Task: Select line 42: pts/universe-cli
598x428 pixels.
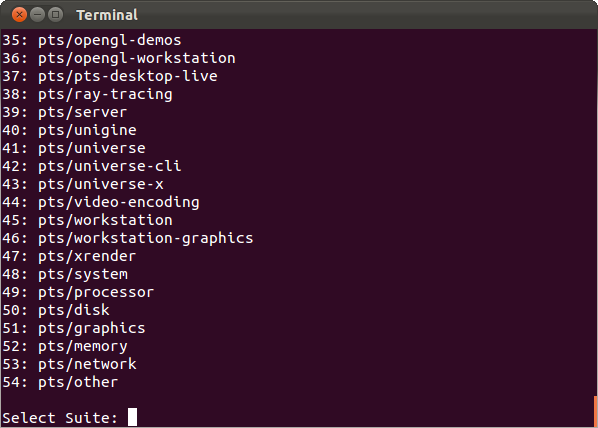Action: click(x=92, y=166)
